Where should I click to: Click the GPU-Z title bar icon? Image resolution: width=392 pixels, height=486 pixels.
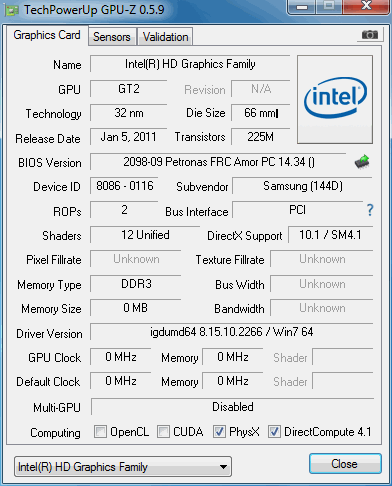point(12,11)
